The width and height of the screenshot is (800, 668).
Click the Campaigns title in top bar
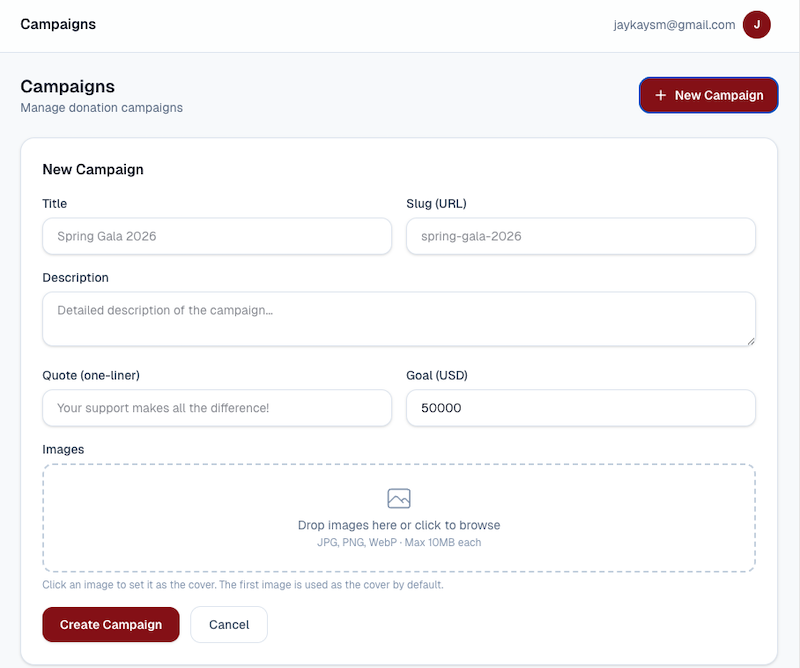[x=58, y=24]
